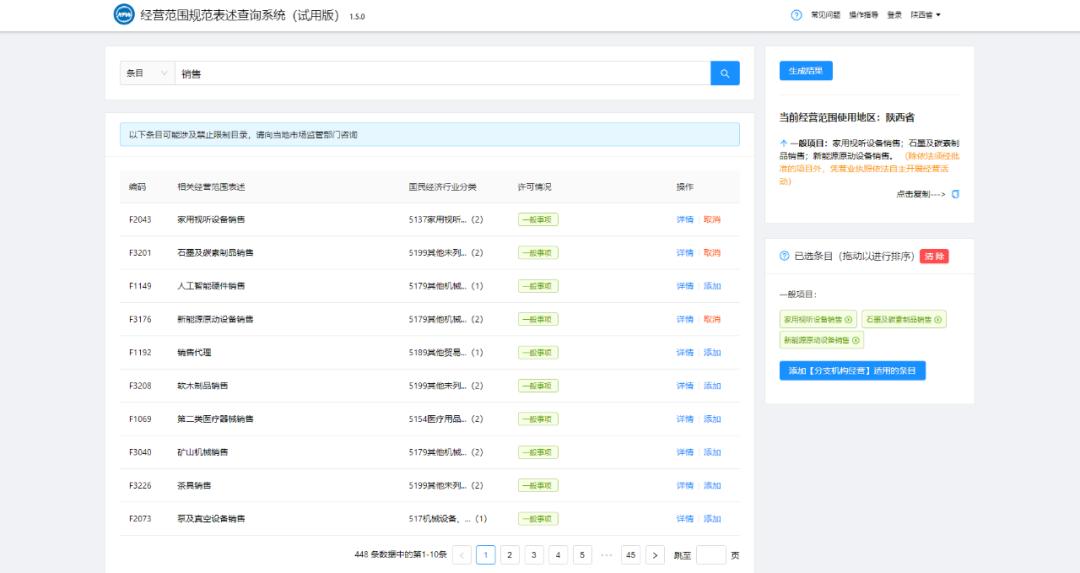Remove the 新能源原动设备销售 tag via its x icon
1080x573 pixels.
[855, 340]
